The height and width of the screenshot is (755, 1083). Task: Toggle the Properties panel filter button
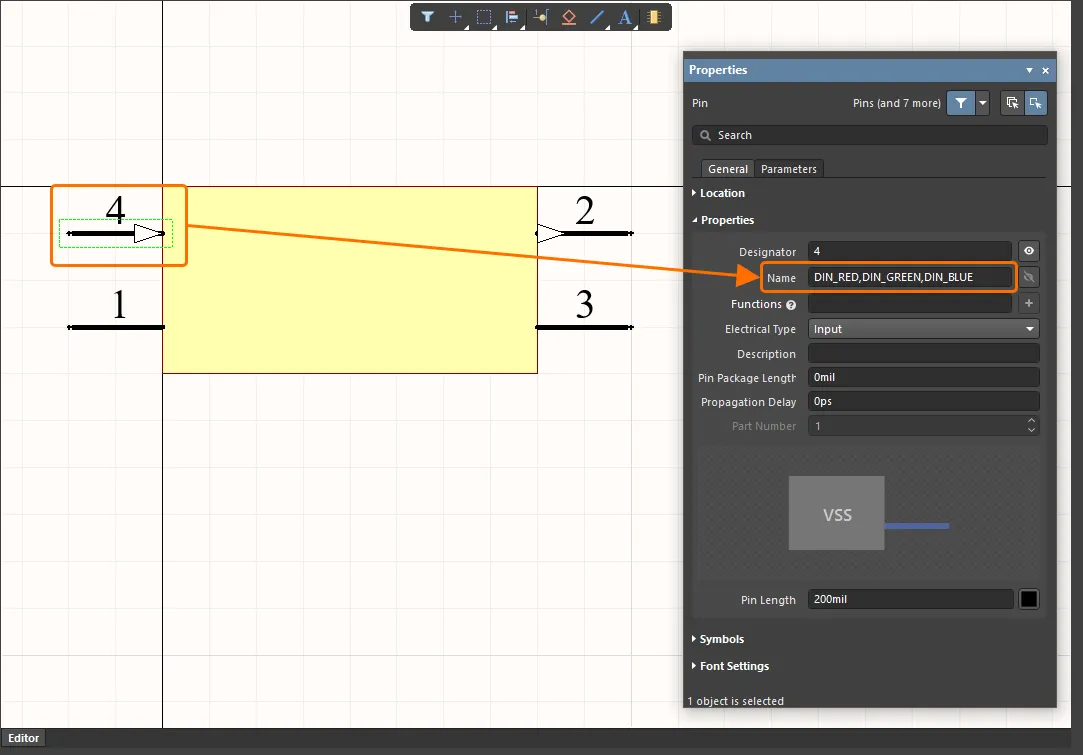pos(961,103)
